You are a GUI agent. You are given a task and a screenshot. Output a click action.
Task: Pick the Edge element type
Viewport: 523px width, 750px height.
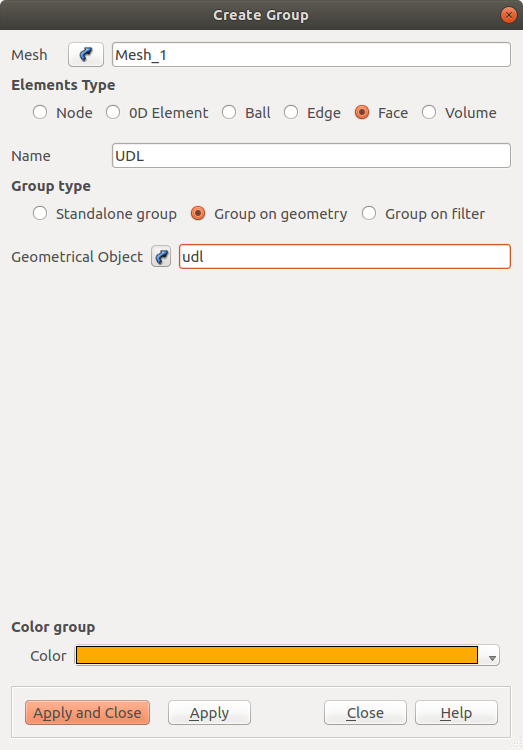tap(291, 112)
